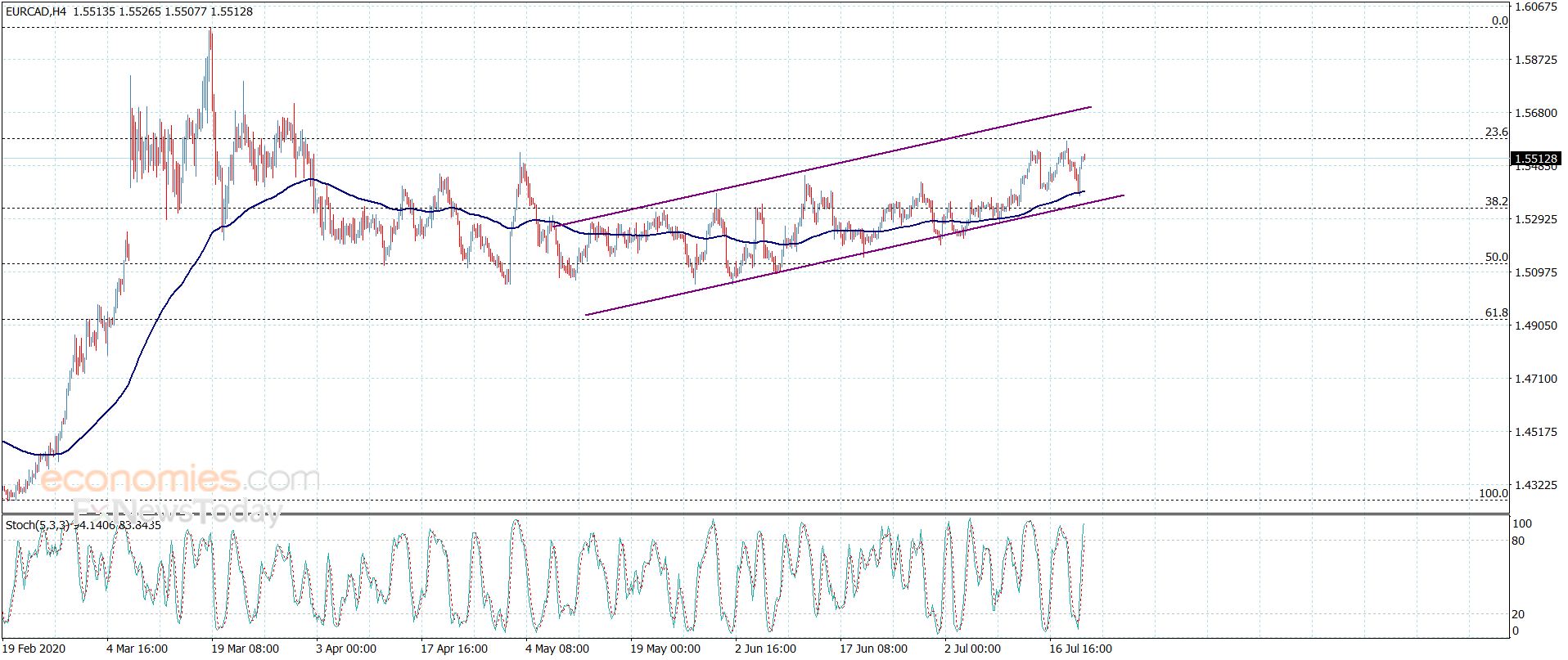This screenshot has width=1568, height=660.
Task: Click the 4 May 08:00 date marker
Action: pyautogui.click(x=556, y=649)
